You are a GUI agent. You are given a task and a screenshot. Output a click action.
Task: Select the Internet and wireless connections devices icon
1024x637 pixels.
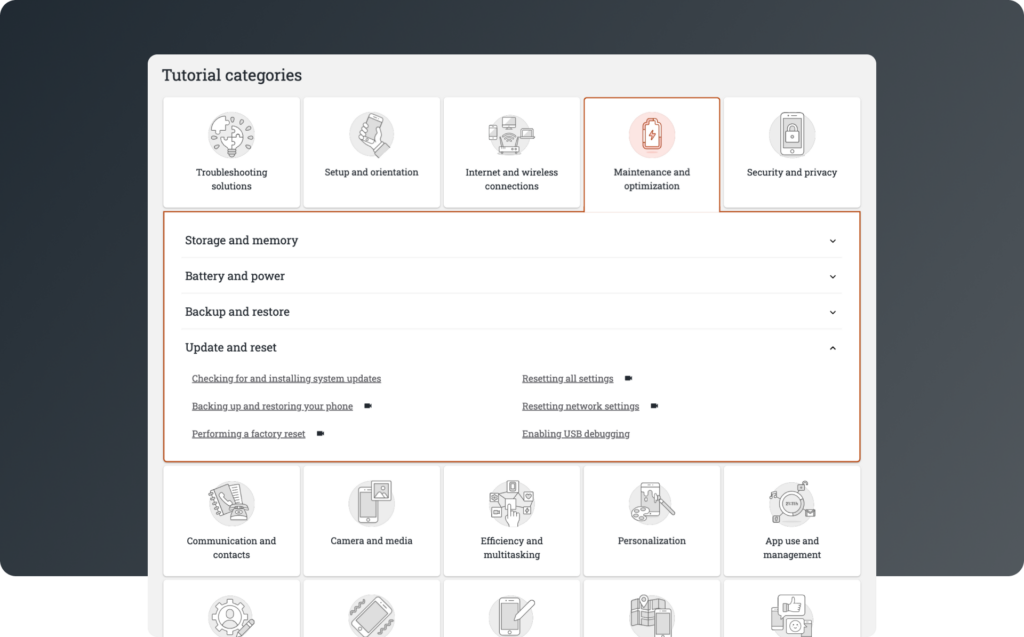[x=511, y=135]
